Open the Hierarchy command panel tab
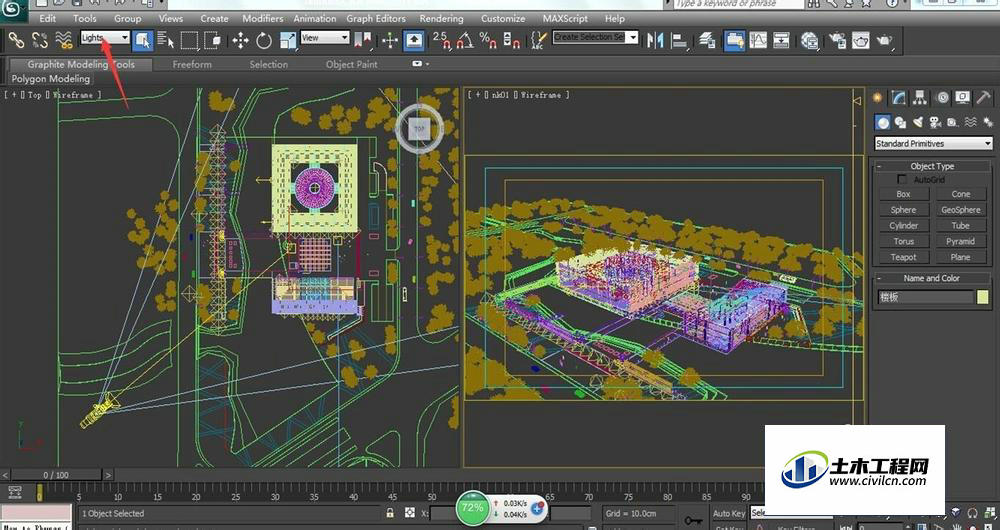1000x530 pixels. point(920,98)
